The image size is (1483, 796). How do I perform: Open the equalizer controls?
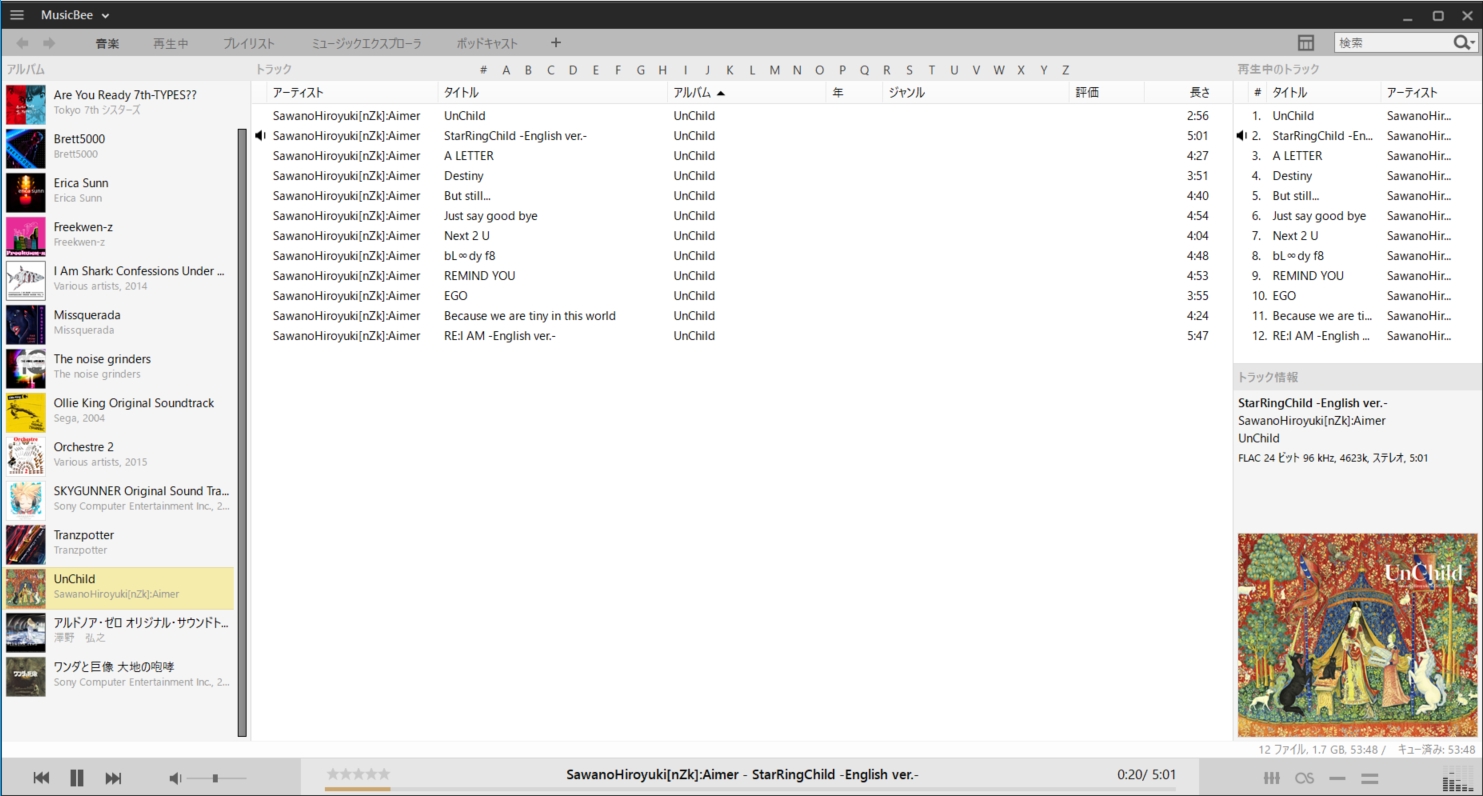(1273, 778)
